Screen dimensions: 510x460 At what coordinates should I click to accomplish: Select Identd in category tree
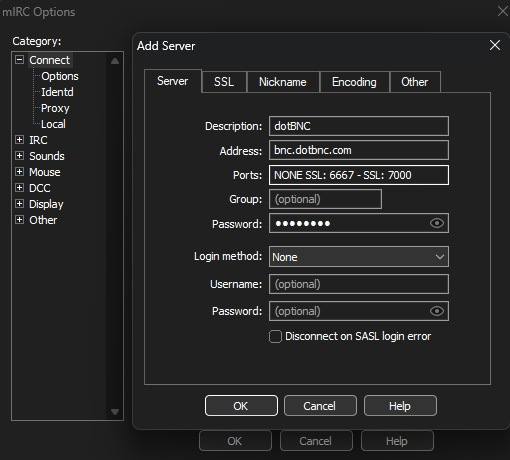point(57,92)
